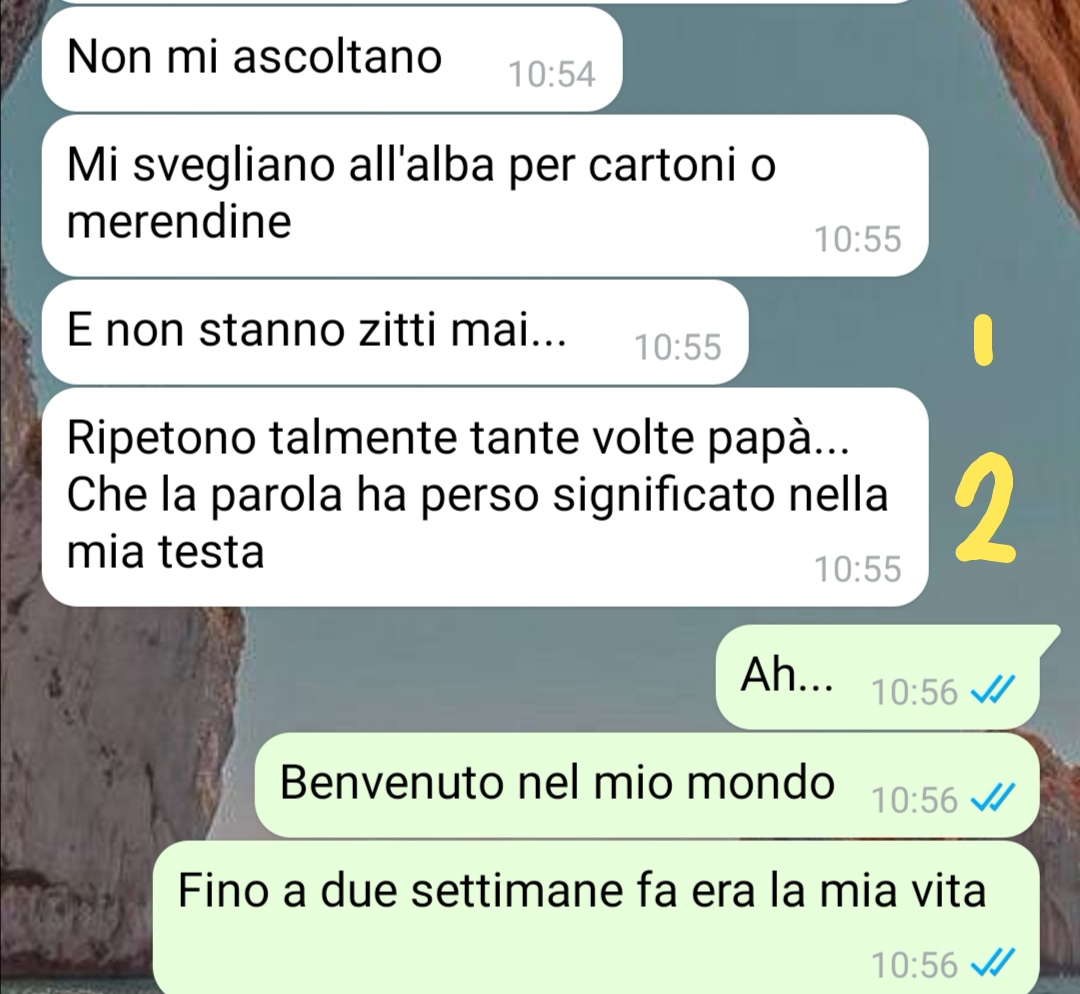
Task: Click the read-receipt checkmarks beside "Ah..."
Action: tap(993, 690)
